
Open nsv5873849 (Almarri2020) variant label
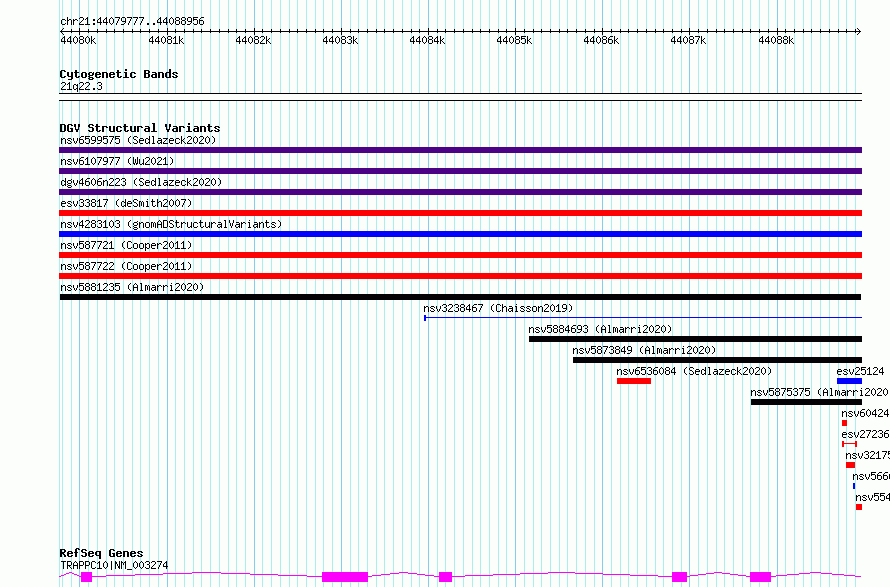point(644,350)
